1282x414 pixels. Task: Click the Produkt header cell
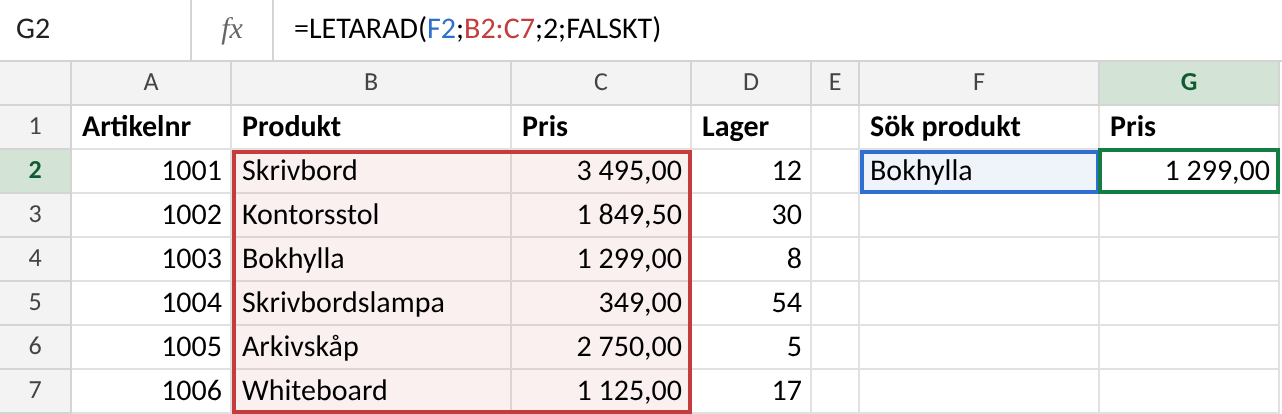(371, 127)
